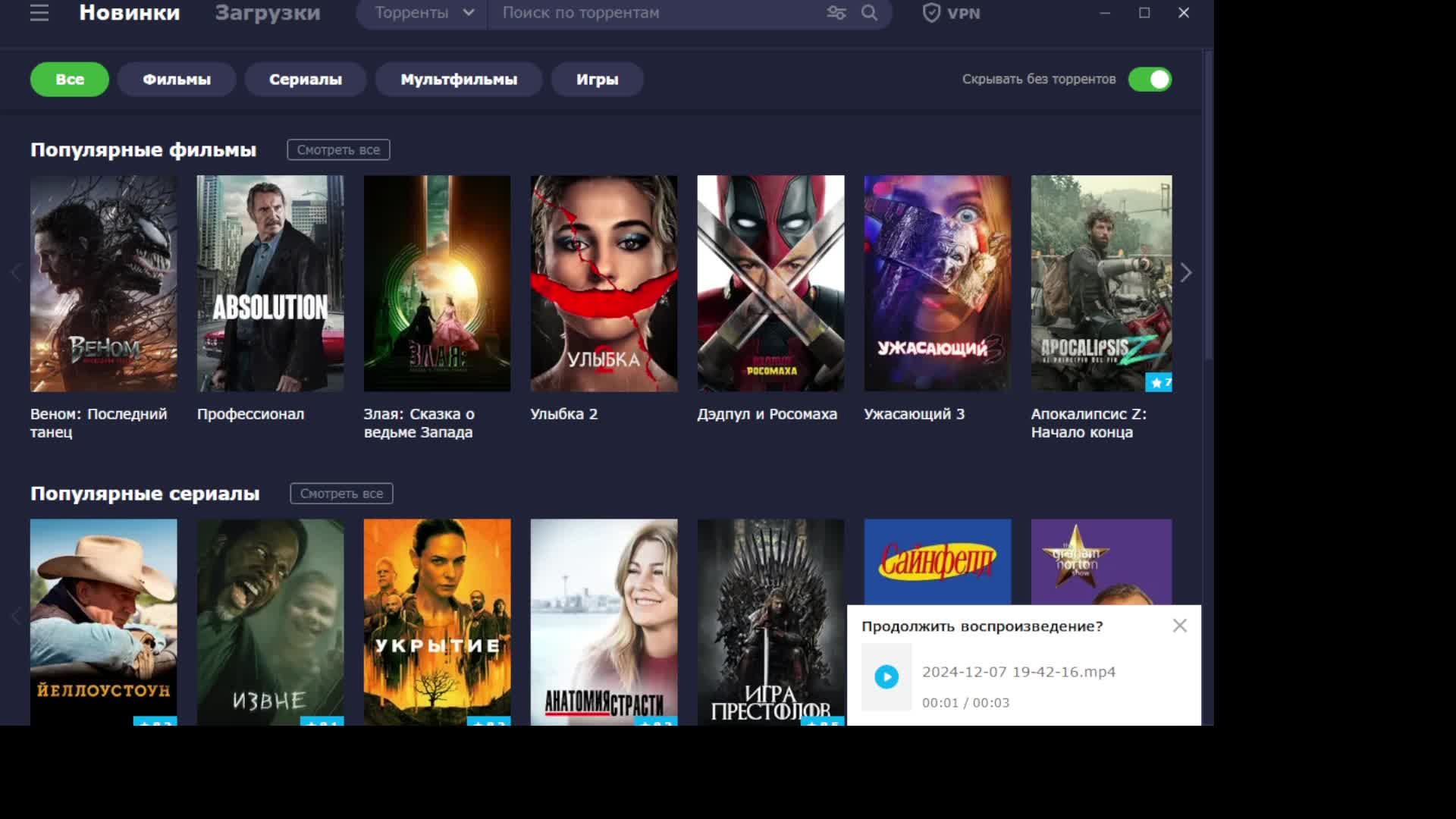Open the Дэдпул и Росомаха poster
The image size is (1456, 819).
(770, 284)
